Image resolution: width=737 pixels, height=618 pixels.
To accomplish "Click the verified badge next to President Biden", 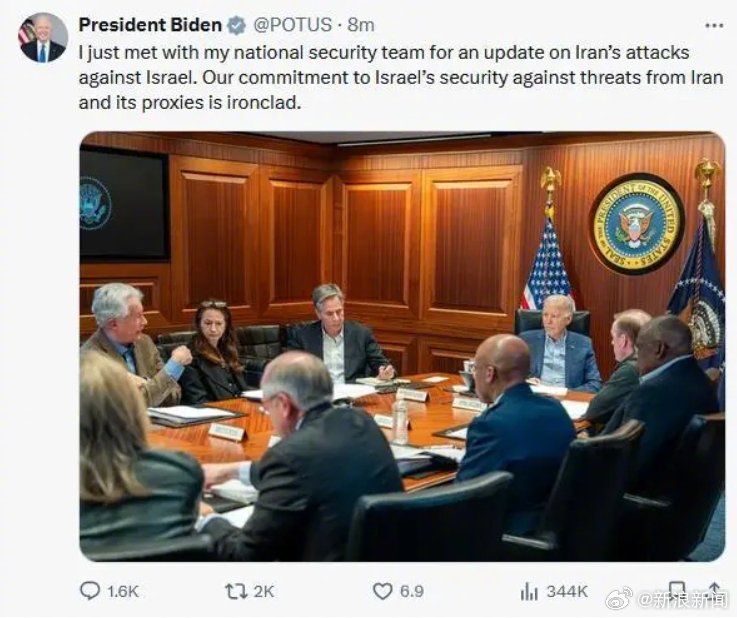I will pyautogui.click(x=236, y=25).
